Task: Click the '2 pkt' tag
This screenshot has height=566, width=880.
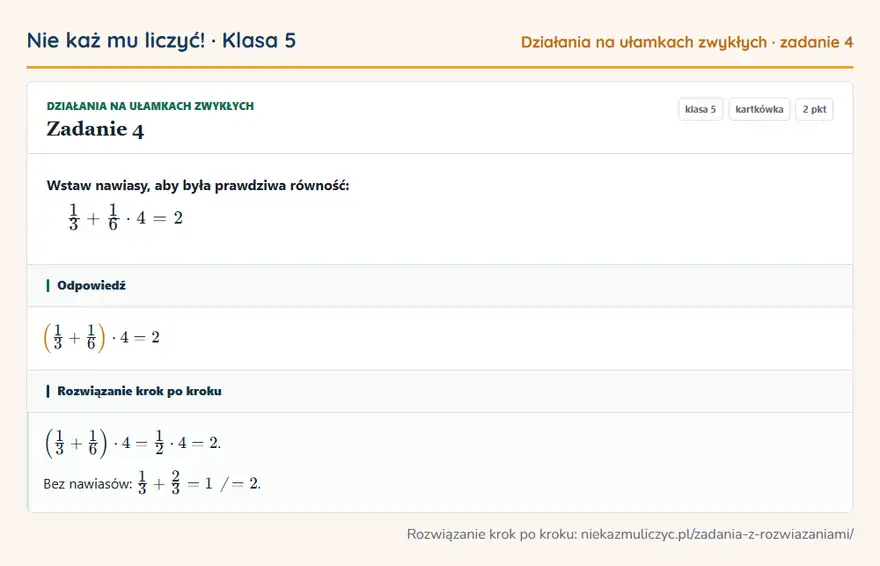Action: 814,109
